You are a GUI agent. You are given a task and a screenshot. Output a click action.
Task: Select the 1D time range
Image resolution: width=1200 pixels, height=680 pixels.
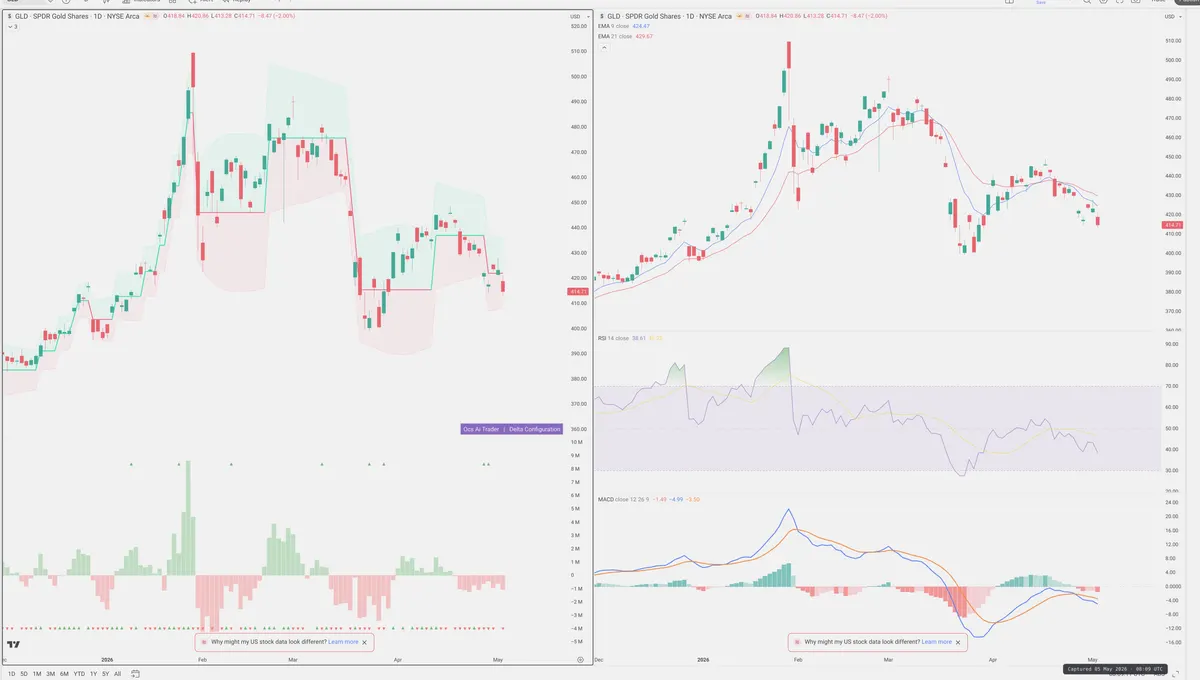11,674
